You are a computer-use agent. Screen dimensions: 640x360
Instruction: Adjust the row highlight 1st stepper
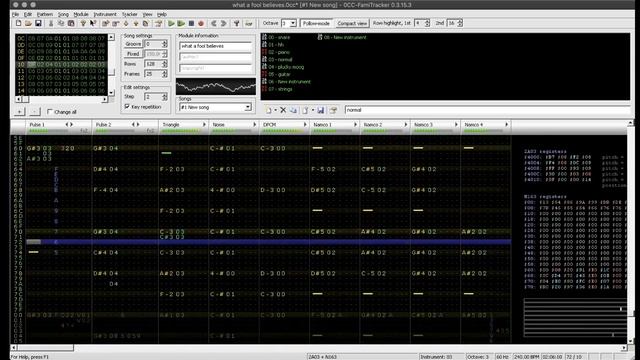[427, 23]
